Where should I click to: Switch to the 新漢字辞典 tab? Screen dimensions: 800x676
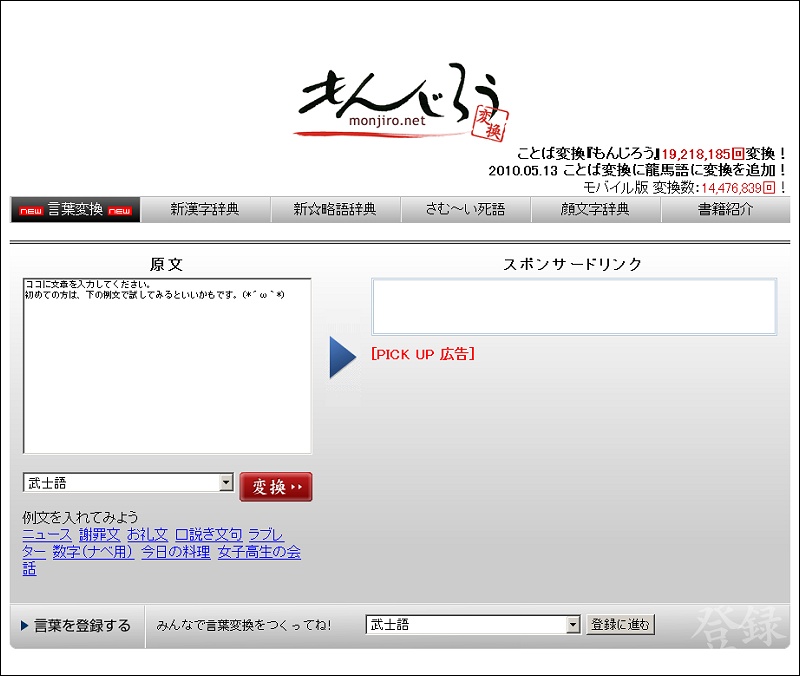205,210
